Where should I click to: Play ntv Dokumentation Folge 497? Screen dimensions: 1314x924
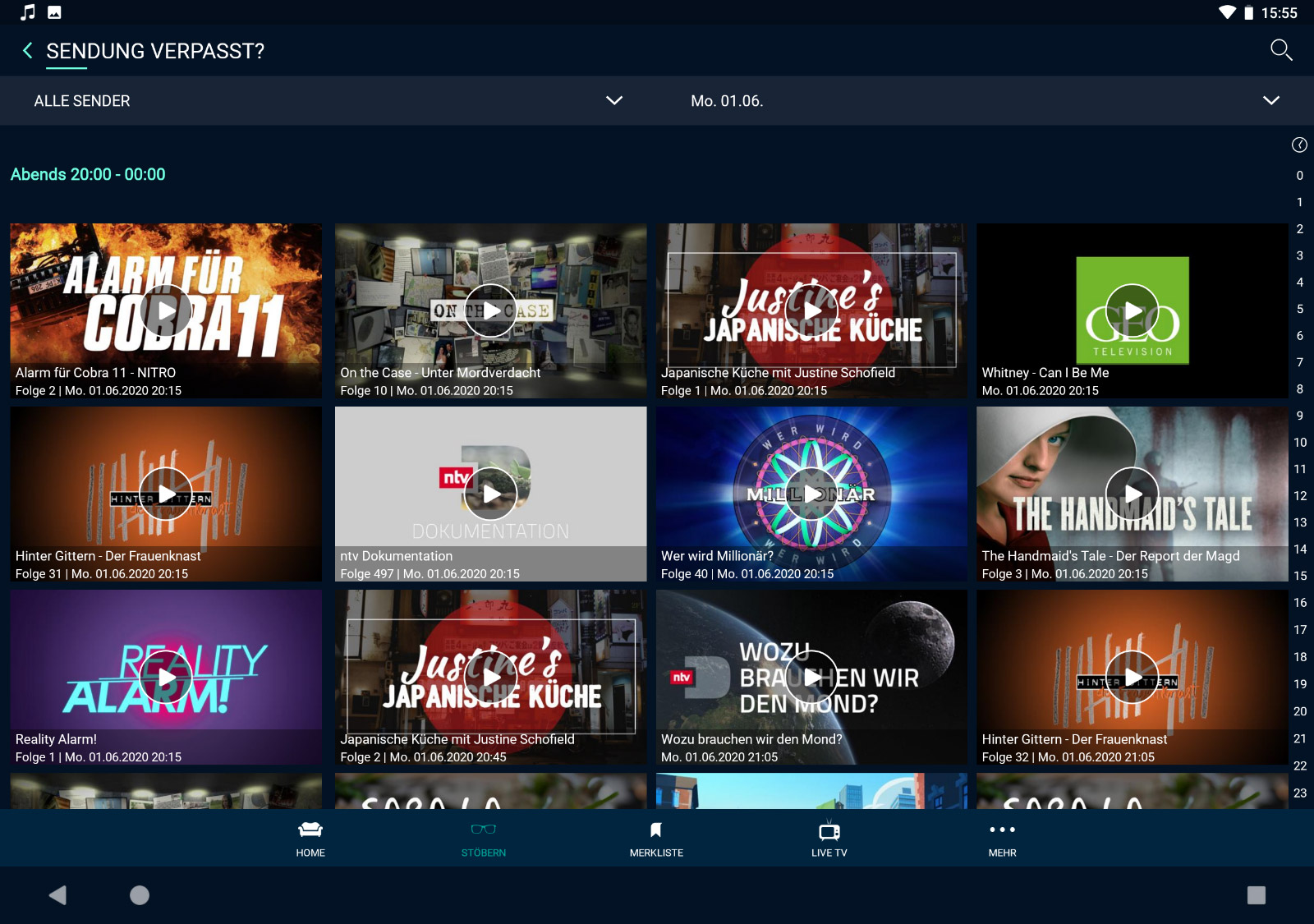pos(491,494)
